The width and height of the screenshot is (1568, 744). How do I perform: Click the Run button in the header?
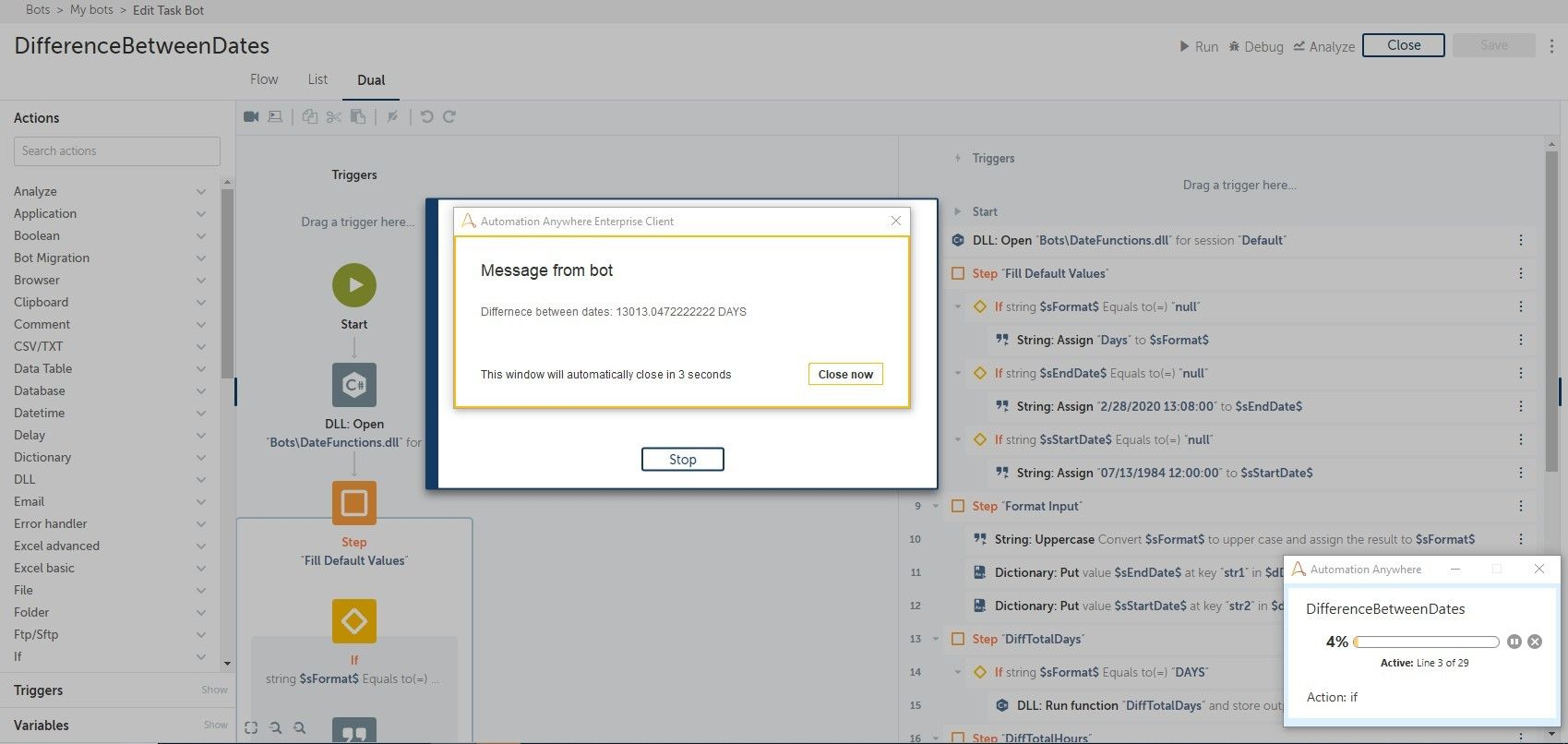(1198, 46)
